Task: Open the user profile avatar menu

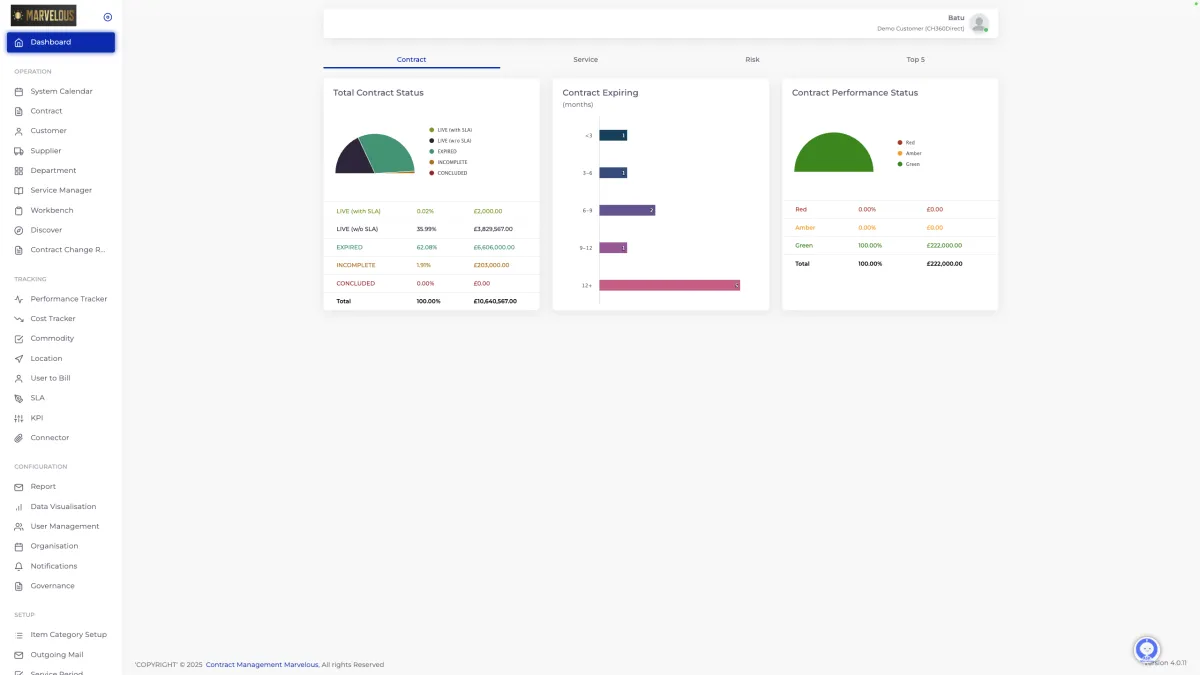Action: (979, 23)
